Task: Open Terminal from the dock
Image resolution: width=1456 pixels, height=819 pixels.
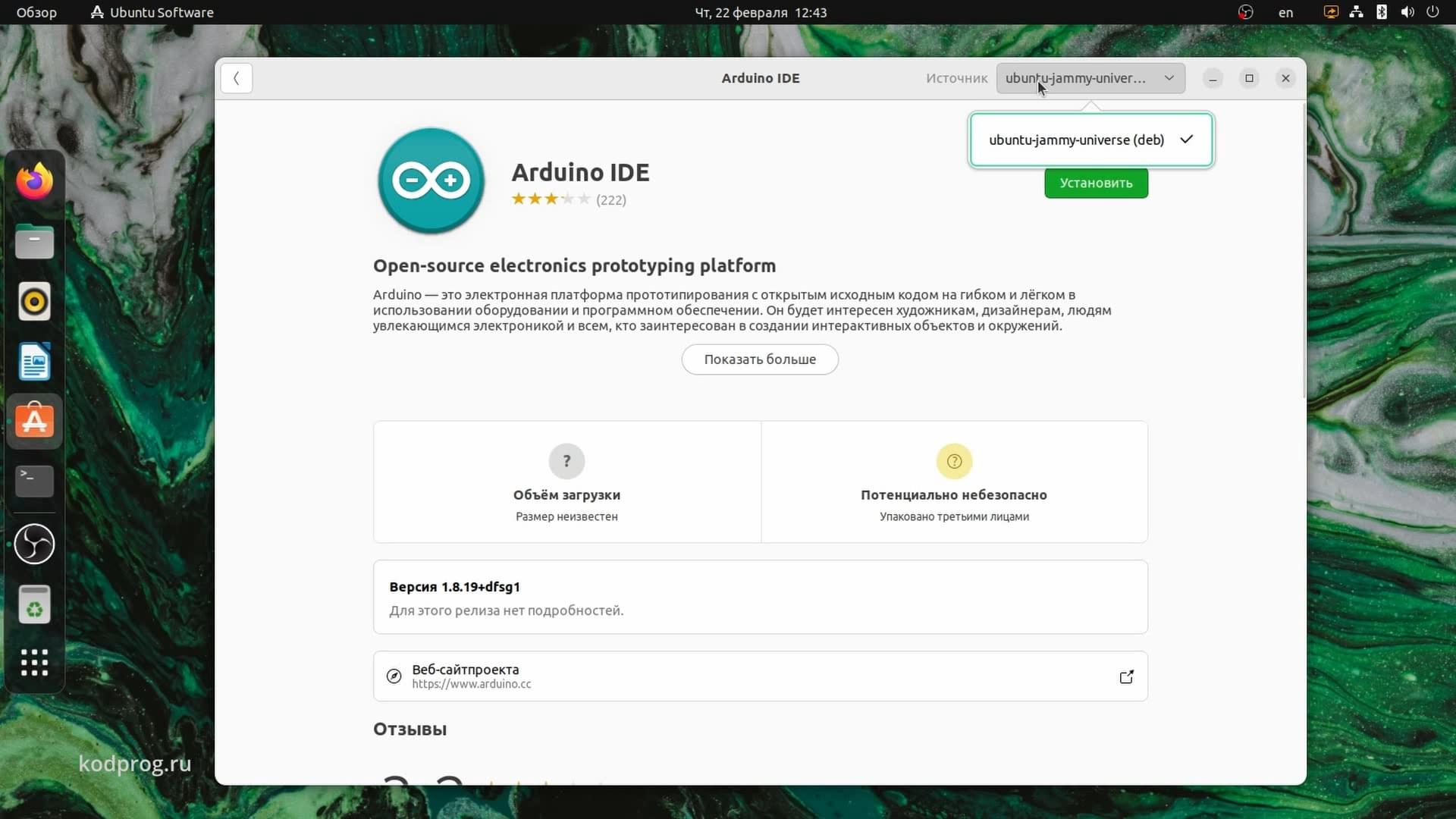Action: point(35,482)
